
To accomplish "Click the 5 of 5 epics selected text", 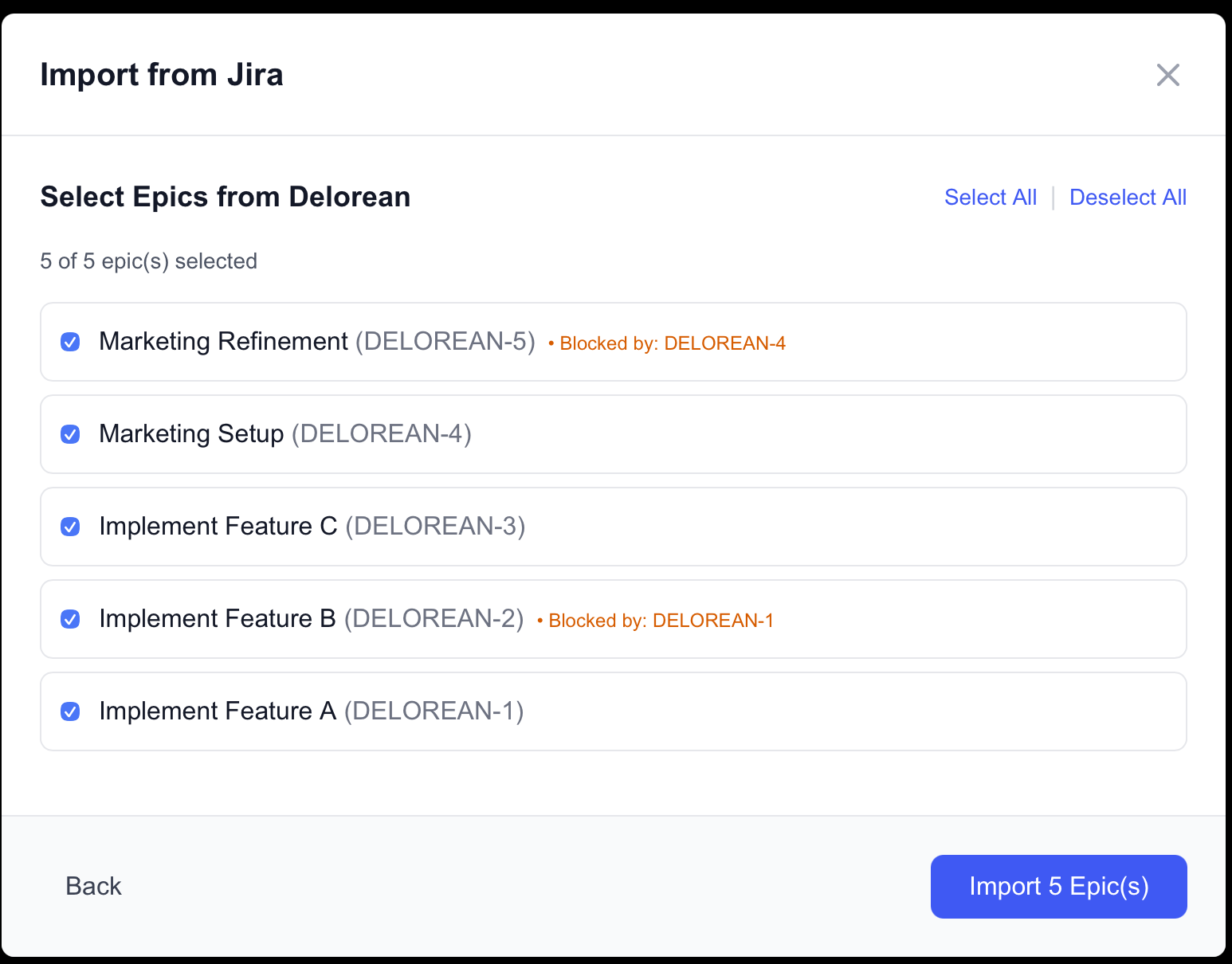I will point(148,261).
